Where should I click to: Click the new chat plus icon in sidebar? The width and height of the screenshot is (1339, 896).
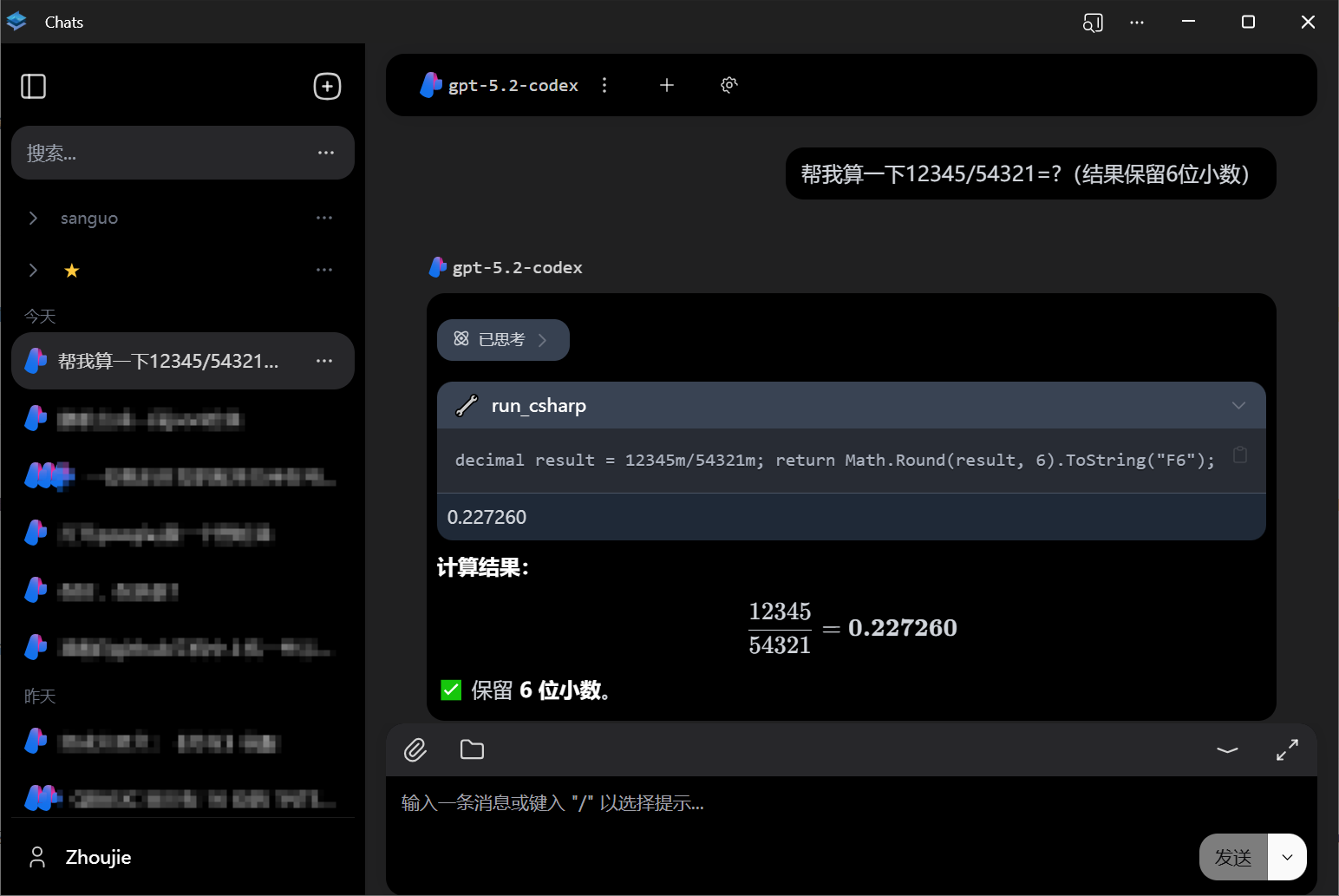coord(327,86)
